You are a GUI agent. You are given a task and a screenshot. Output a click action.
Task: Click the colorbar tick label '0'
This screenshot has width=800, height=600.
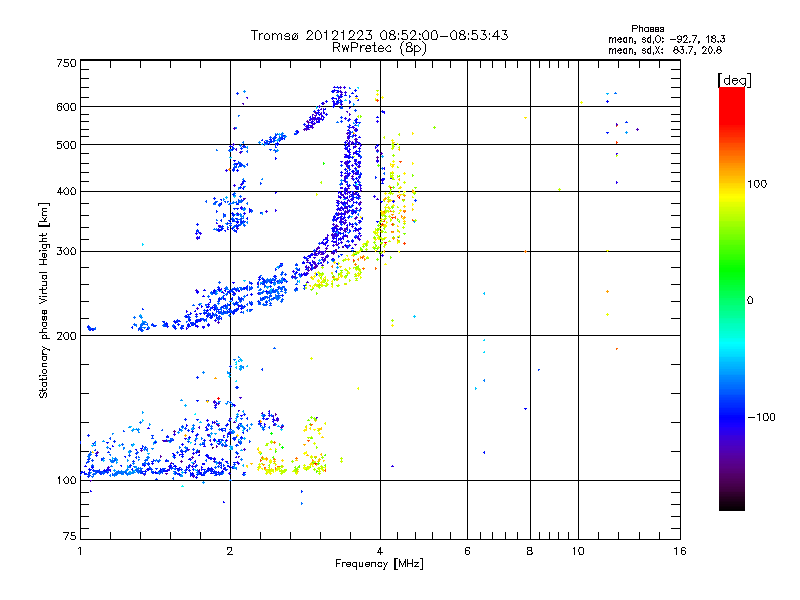(750, 301)
